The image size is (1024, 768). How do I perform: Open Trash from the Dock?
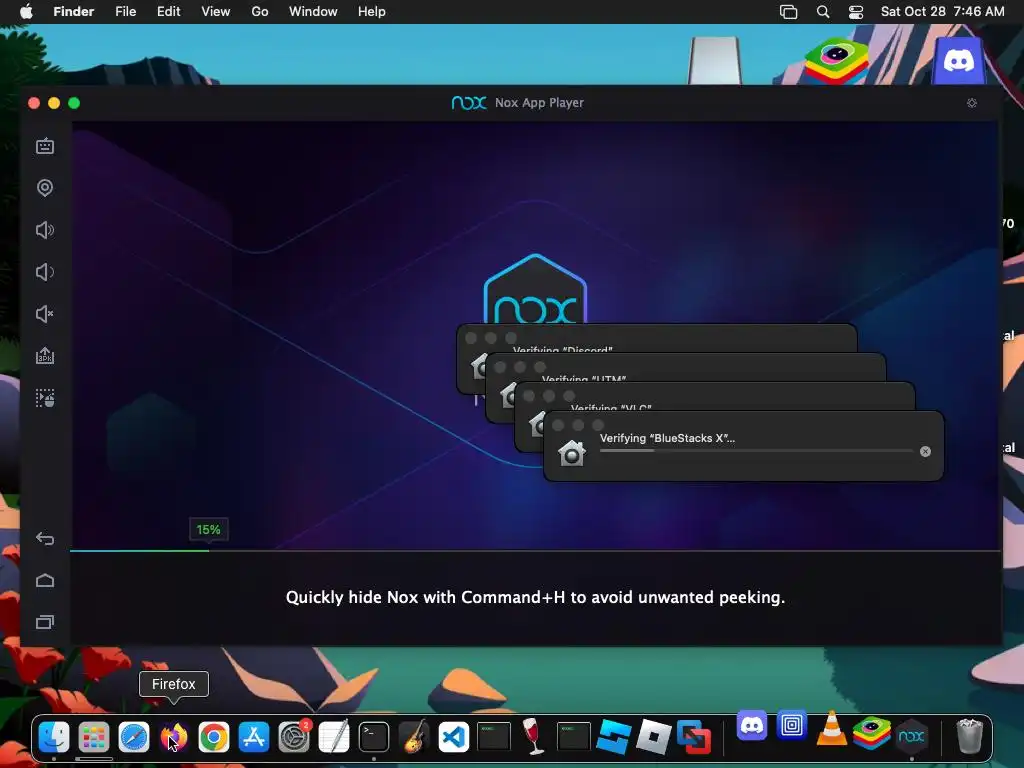click(969, 737)
